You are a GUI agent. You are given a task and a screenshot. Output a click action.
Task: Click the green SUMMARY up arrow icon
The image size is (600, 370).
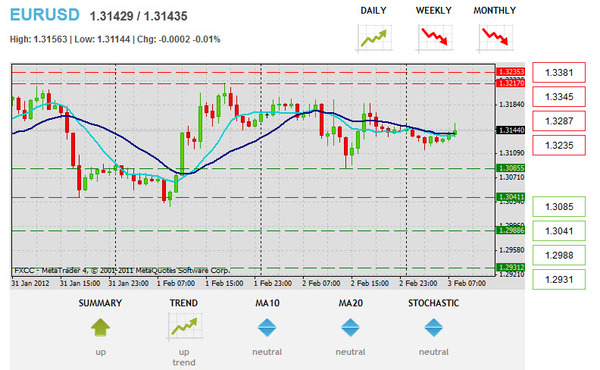click(x=100, y=328)
